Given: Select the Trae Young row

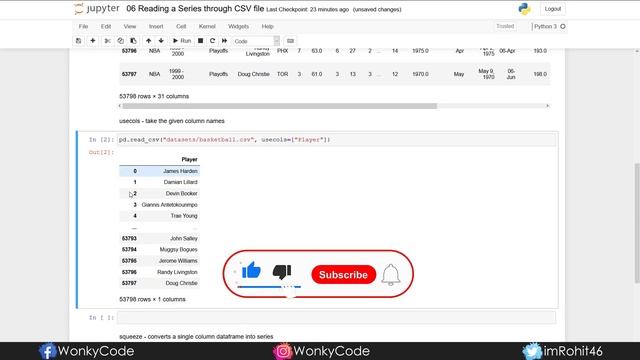Looking at the screenshot, I should 159,216.
